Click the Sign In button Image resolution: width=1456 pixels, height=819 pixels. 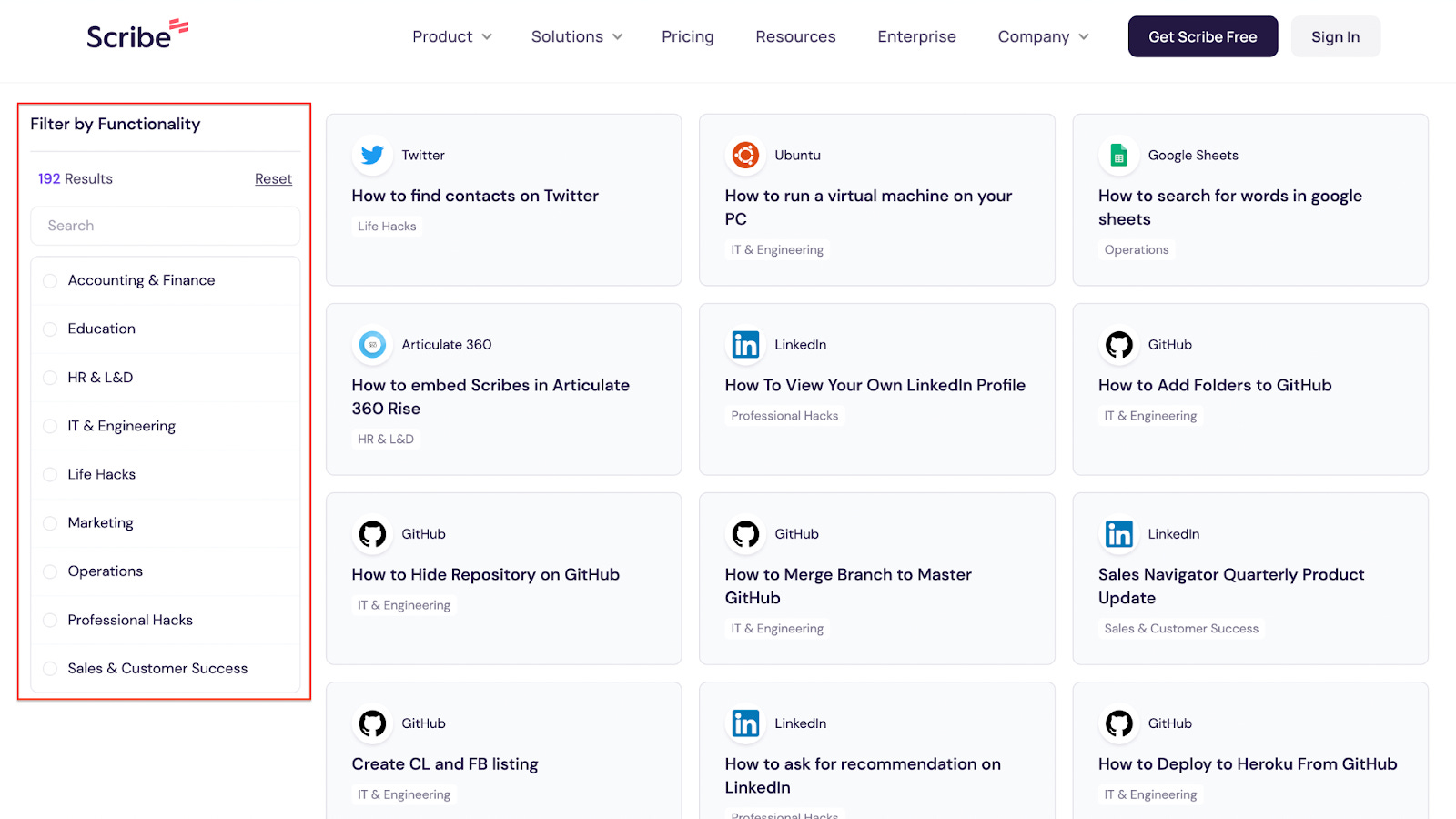1335,36
